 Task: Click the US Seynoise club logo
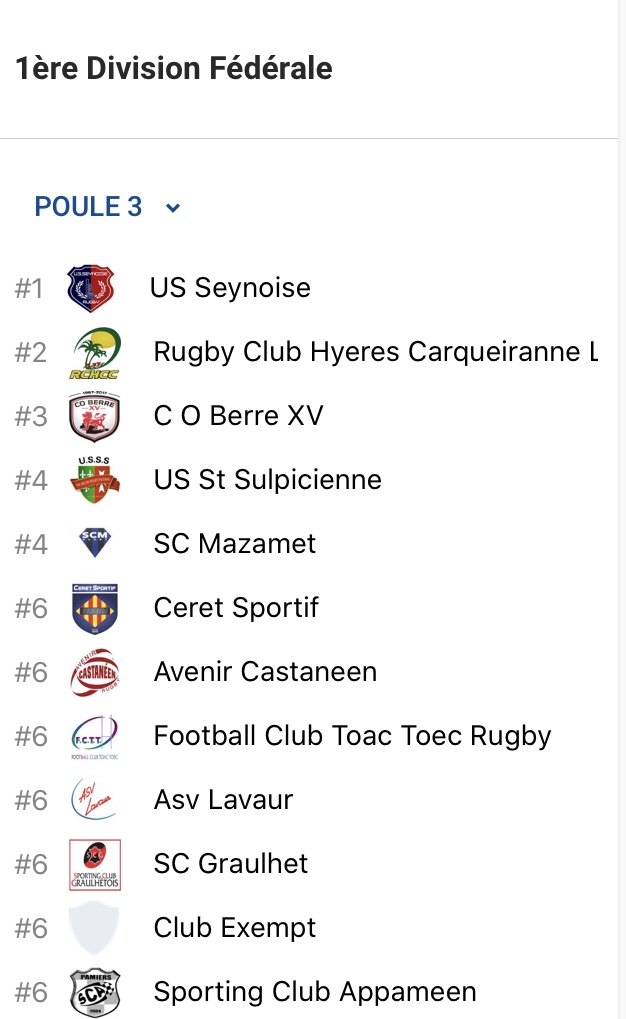pyautogui.click(x=91, y=289)
